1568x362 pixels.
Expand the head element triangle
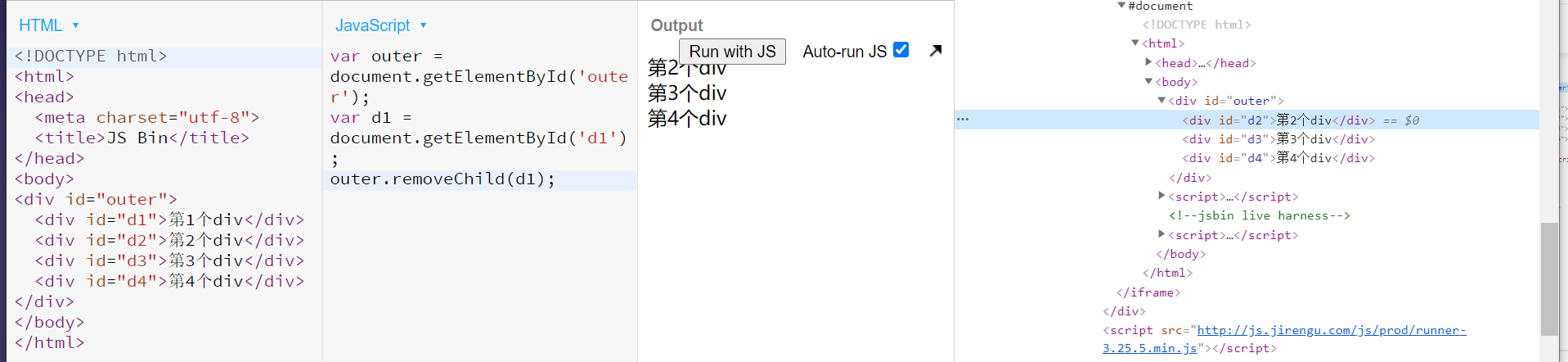click(x=1148, y=62)
